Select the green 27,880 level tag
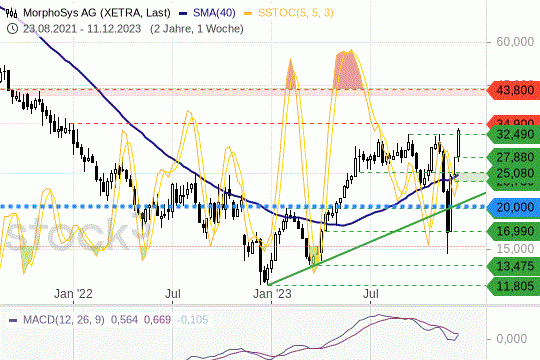This screenshot has width=540, height=360. tap(513, 157)
